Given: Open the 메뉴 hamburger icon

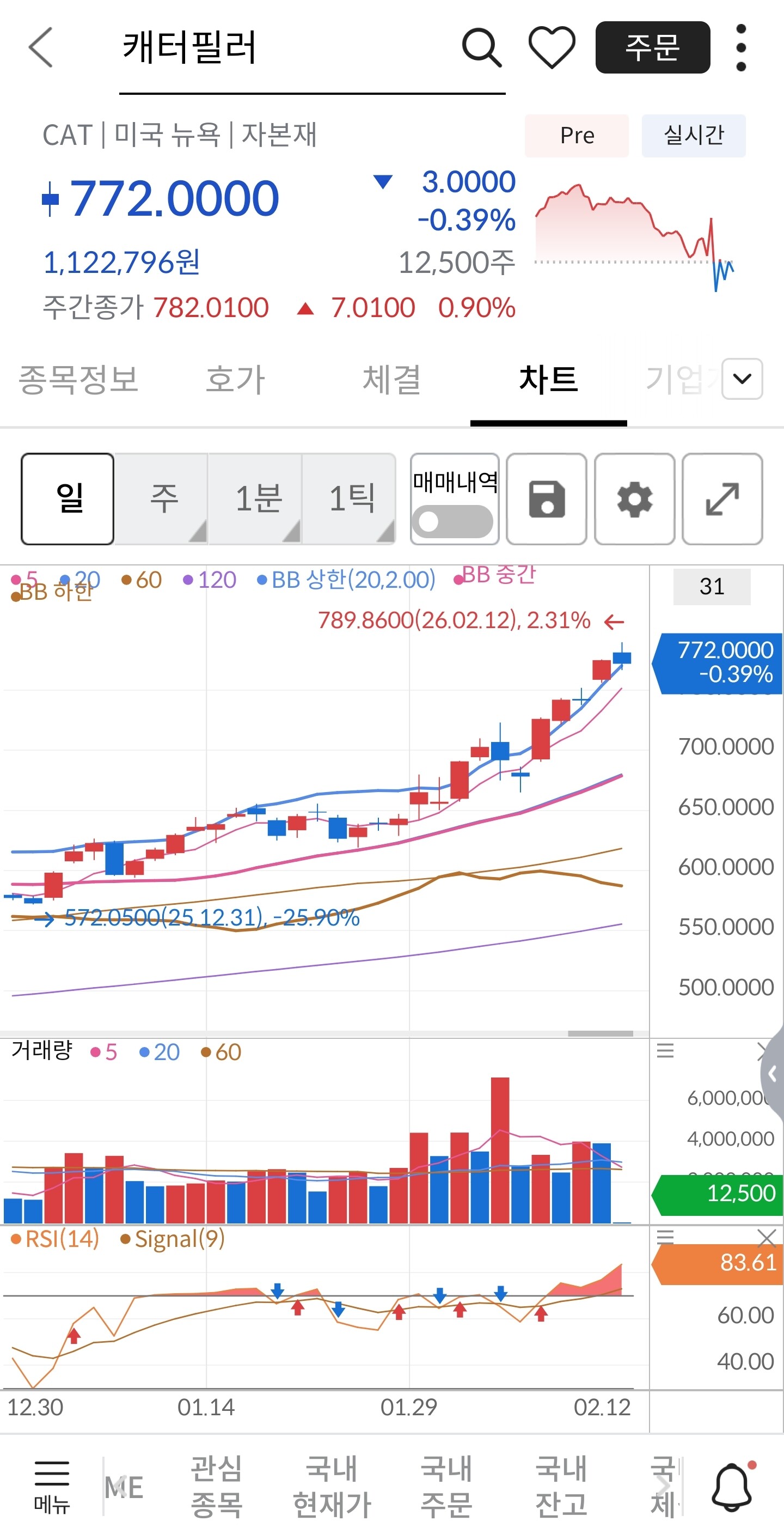Looking at the screenshot, I should tap(52, 1486).
